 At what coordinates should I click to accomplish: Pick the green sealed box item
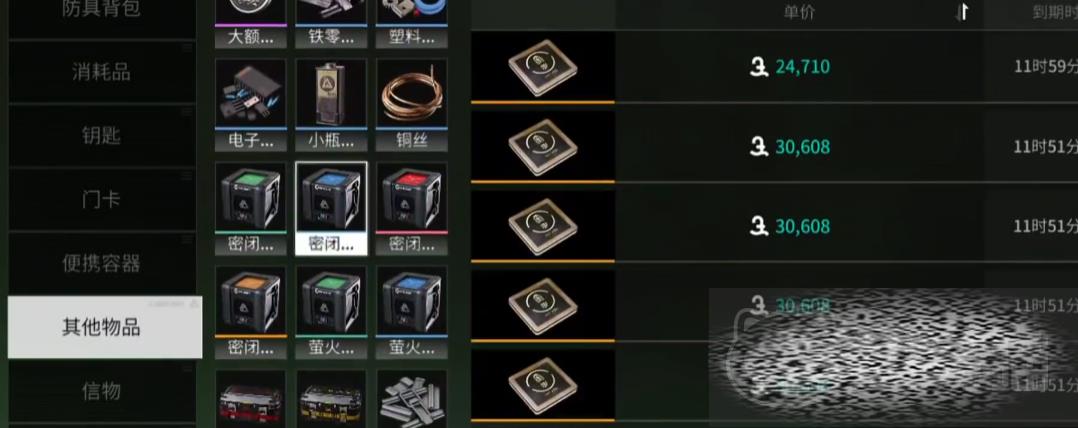pos(250,209)
